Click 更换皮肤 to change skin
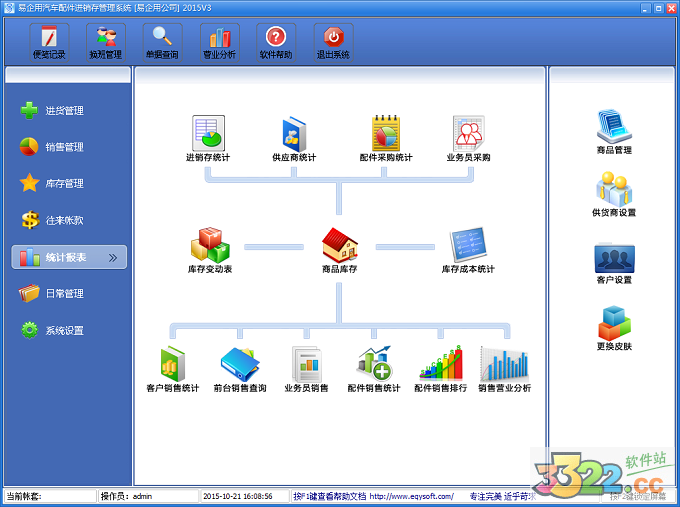The width and height of the screenshot is (680, 507). 614,328
